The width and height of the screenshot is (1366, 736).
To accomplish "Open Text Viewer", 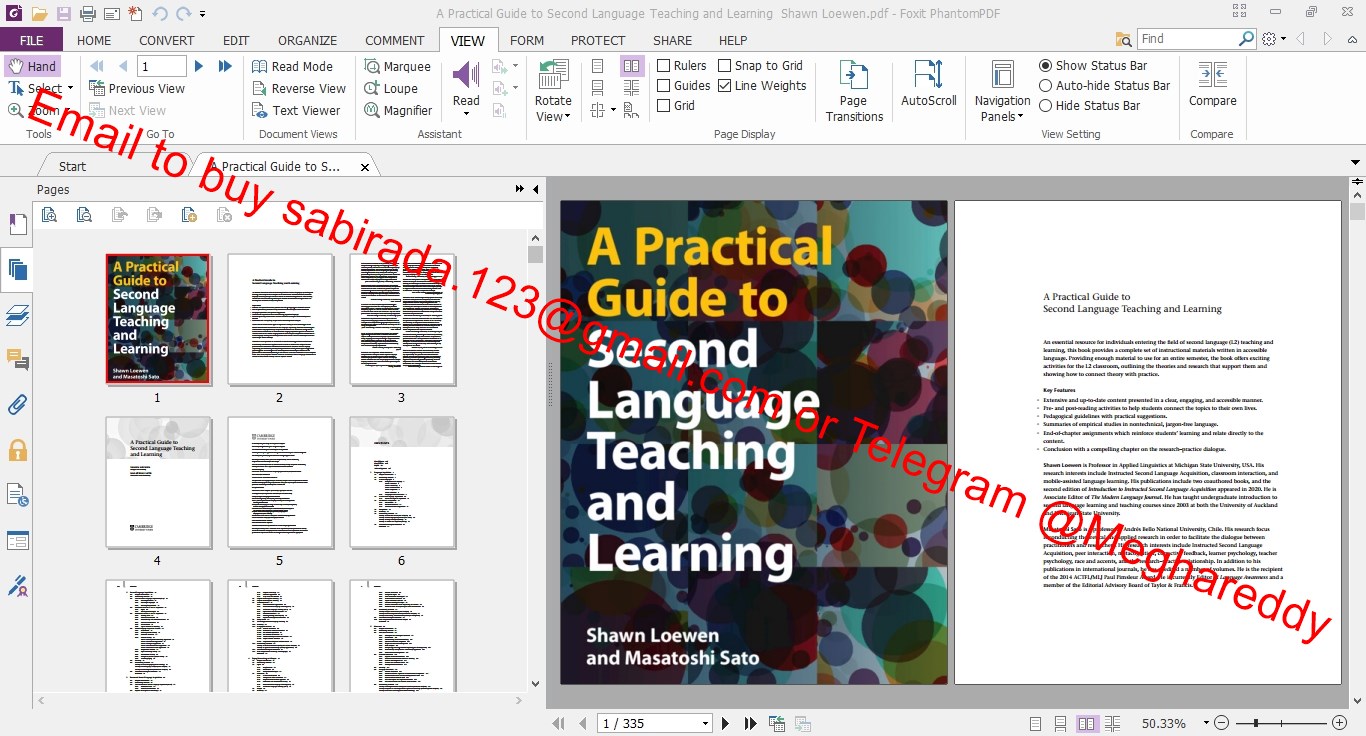I will pos(296,110).
